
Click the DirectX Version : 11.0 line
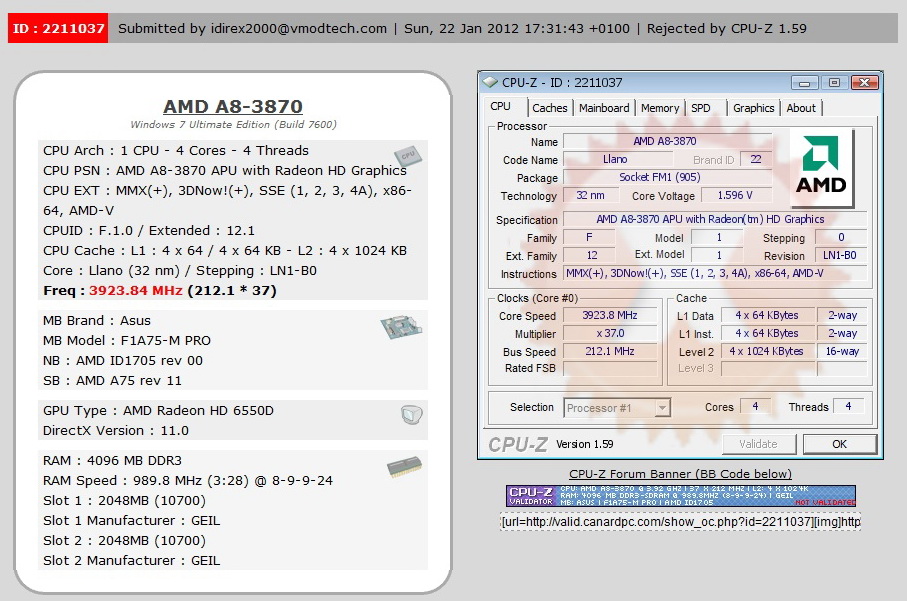[116, 431]
